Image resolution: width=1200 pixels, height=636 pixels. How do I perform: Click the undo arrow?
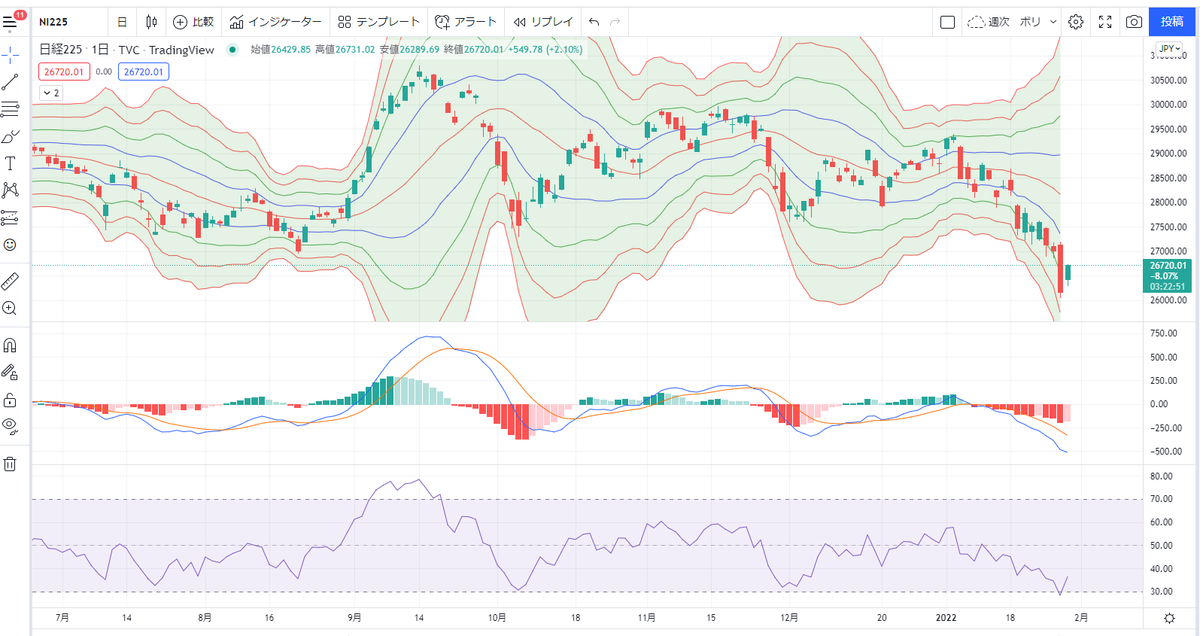pos(594,21)
